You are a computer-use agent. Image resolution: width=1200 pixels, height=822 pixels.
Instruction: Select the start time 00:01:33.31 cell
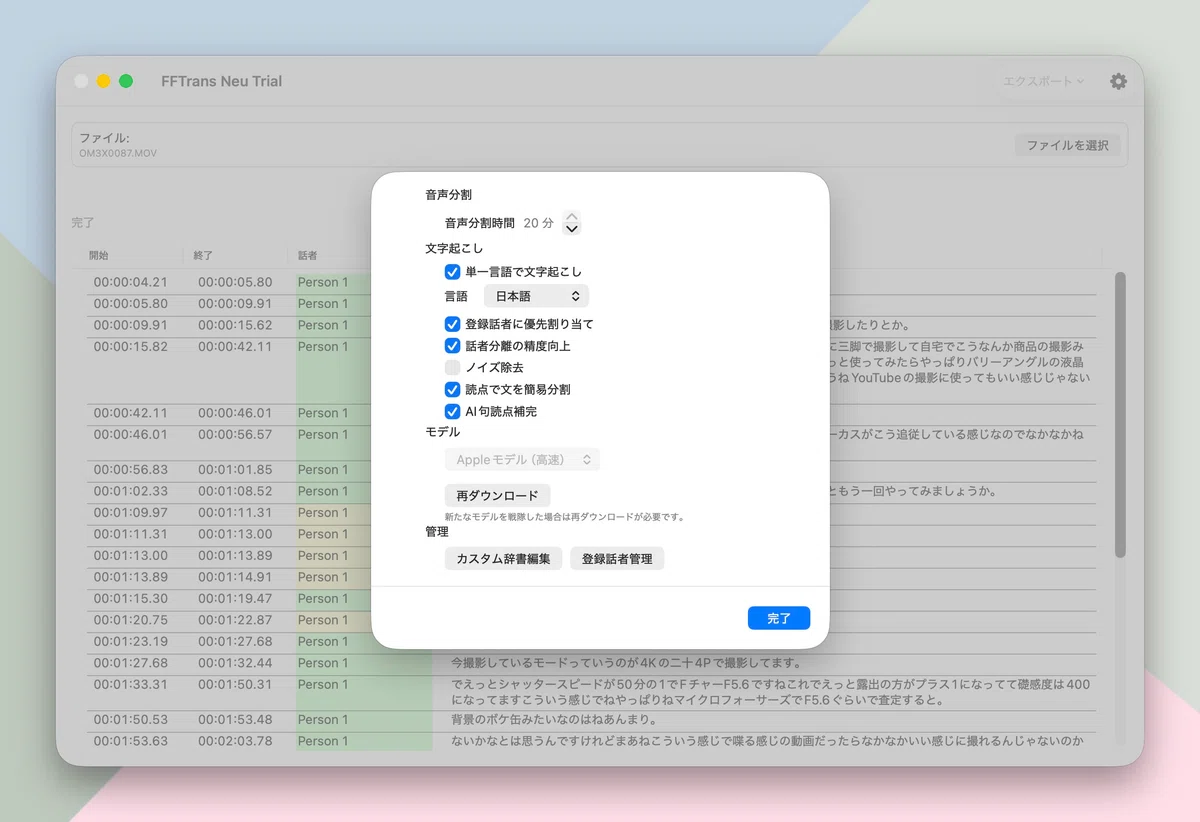[x=131, y=685]
